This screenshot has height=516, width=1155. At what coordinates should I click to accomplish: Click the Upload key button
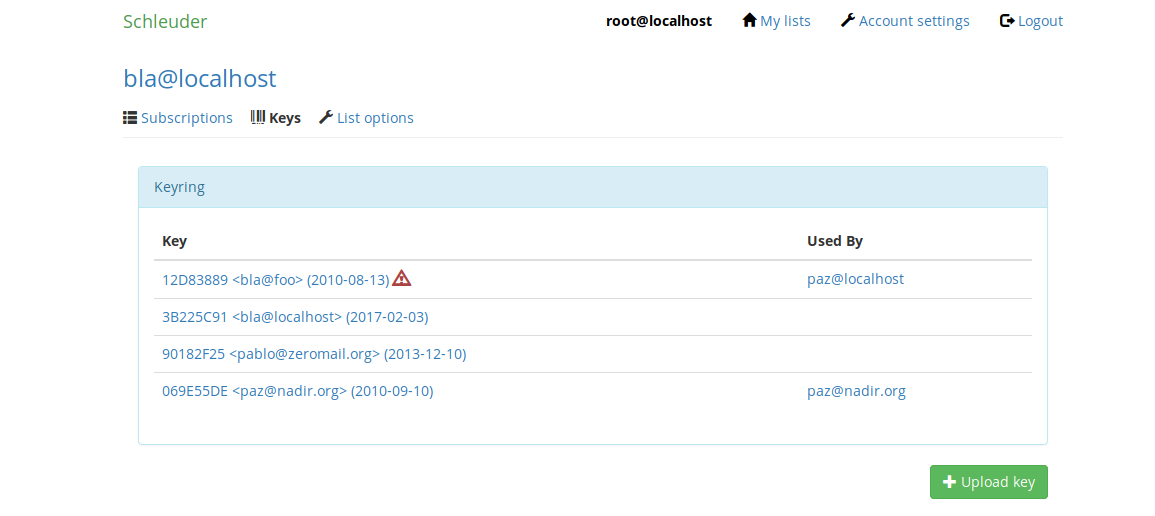[x=989, y=482]
